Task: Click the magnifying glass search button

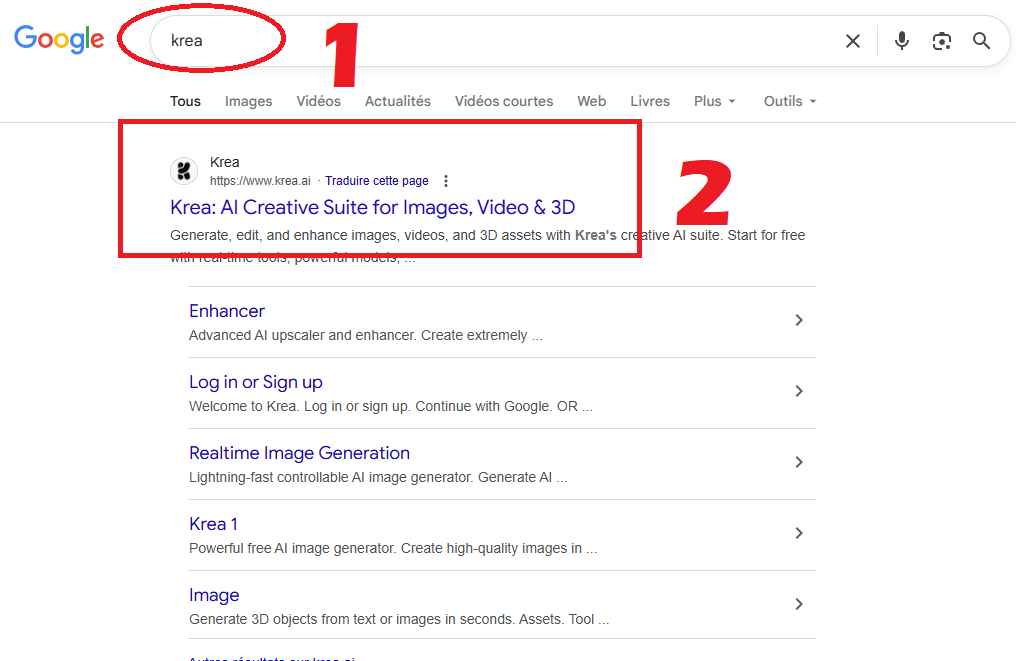Action: coord(981,41)
